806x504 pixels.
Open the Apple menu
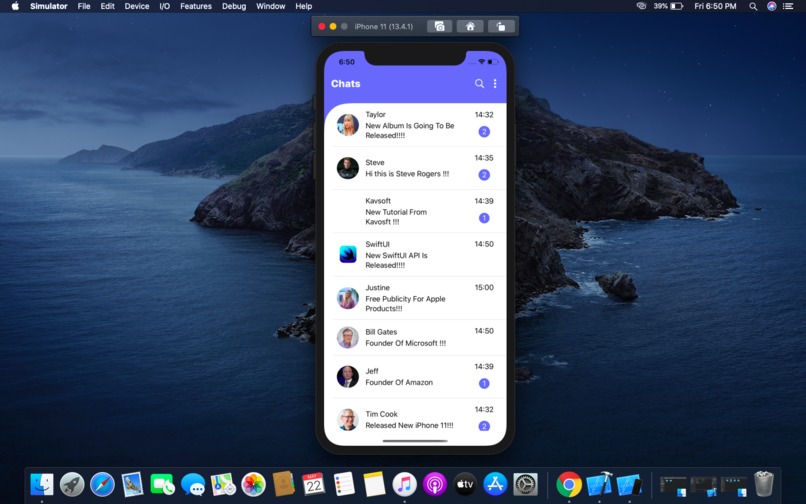coord(15,6)
